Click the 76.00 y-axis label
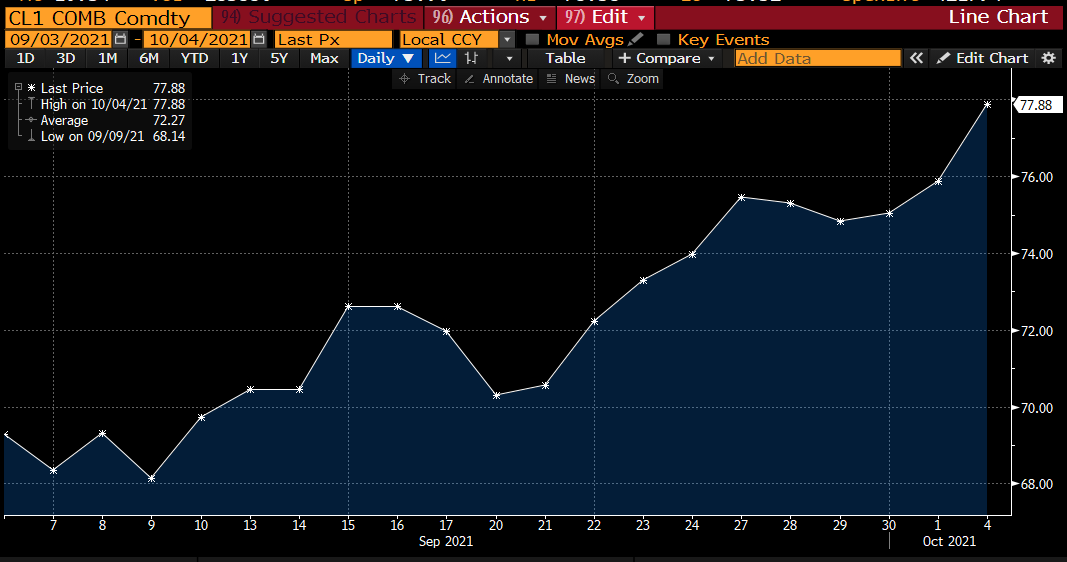 (1036, 178)
